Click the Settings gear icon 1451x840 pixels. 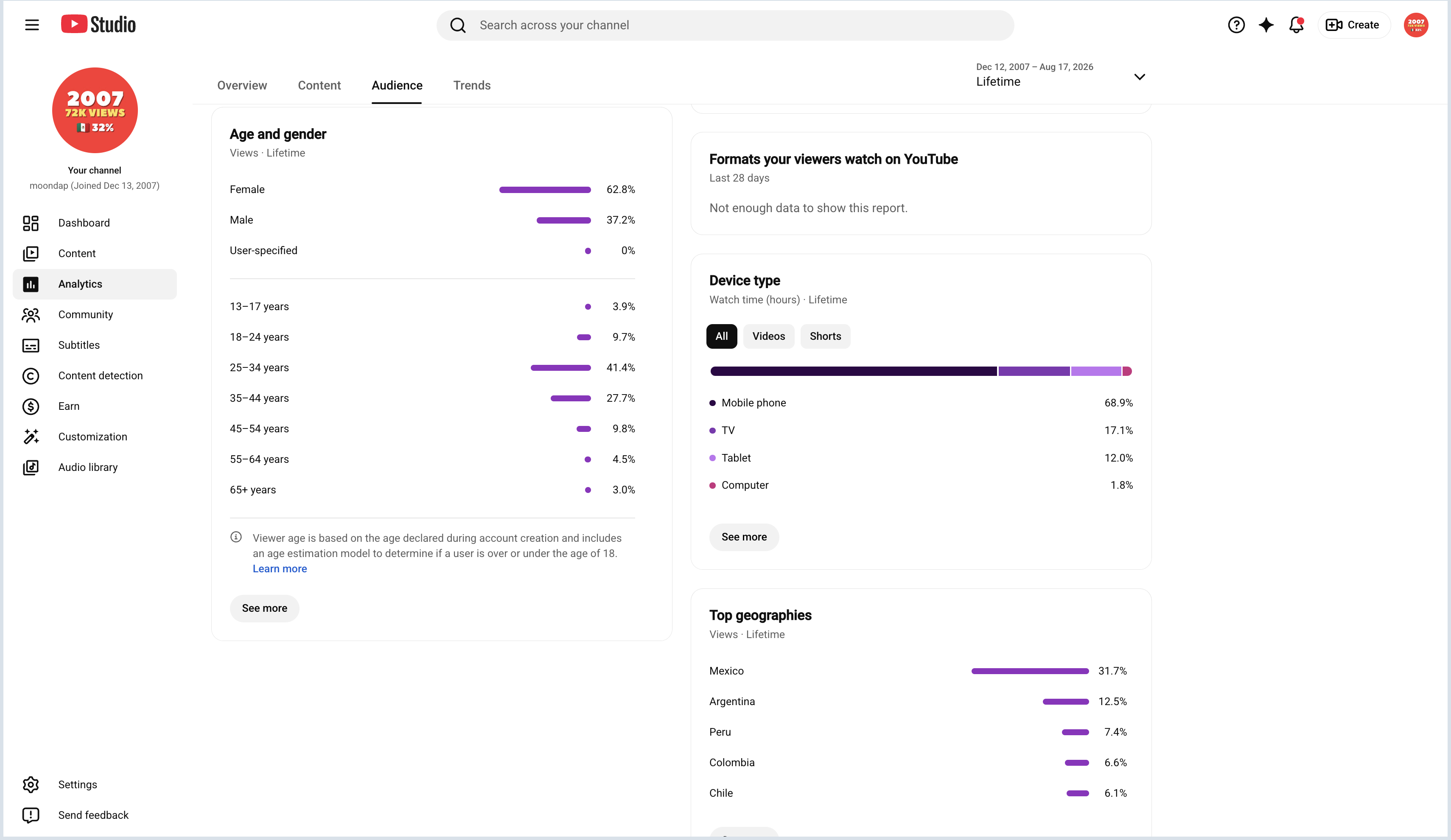31,784
